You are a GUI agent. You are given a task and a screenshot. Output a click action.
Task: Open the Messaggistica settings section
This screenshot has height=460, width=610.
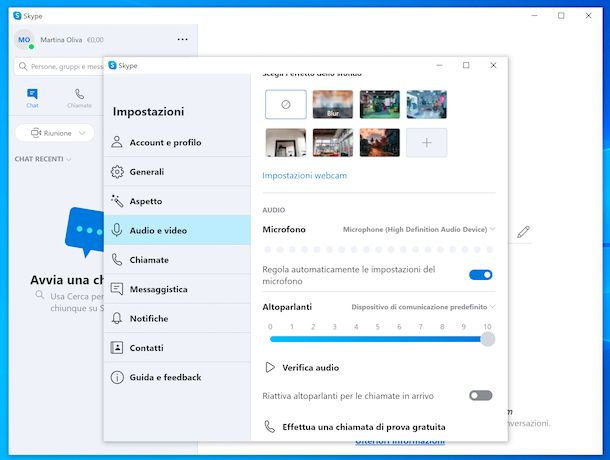(177, 289)
